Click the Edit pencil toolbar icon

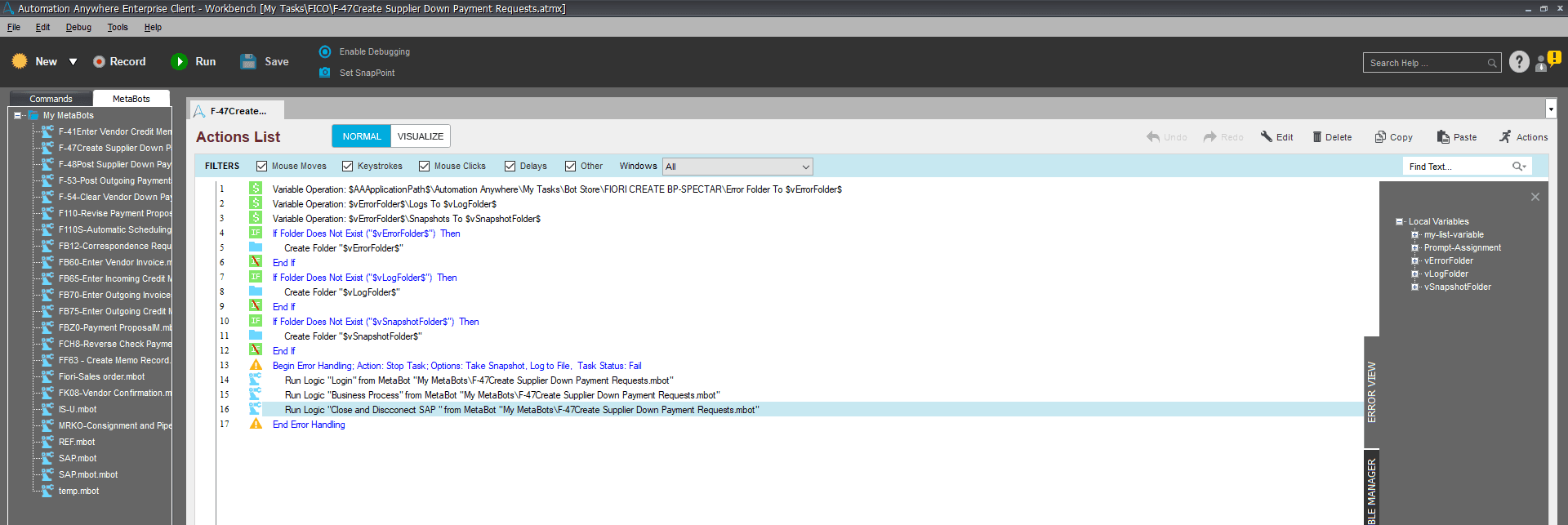pyautogui.click(x=1267, y=136)
